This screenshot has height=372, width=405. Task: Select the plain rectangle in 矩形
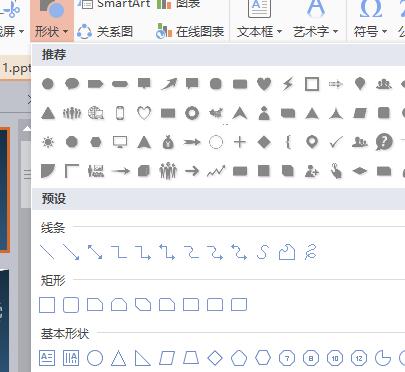(x=47, y=305)
